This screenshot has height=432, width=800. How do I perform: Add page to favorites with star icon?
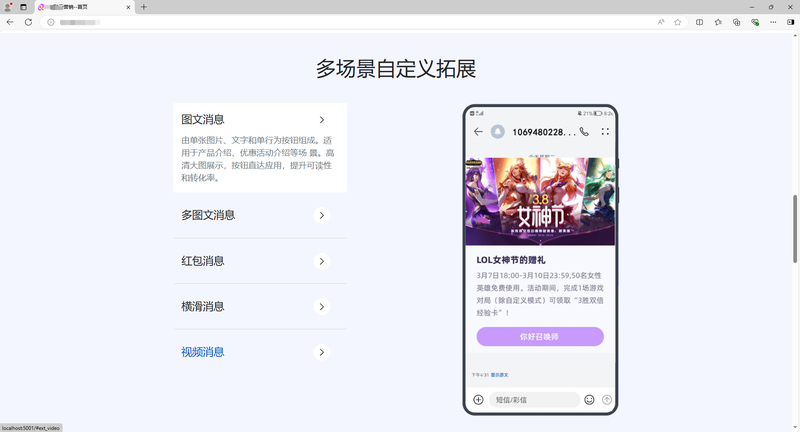(x=678, y=22)
